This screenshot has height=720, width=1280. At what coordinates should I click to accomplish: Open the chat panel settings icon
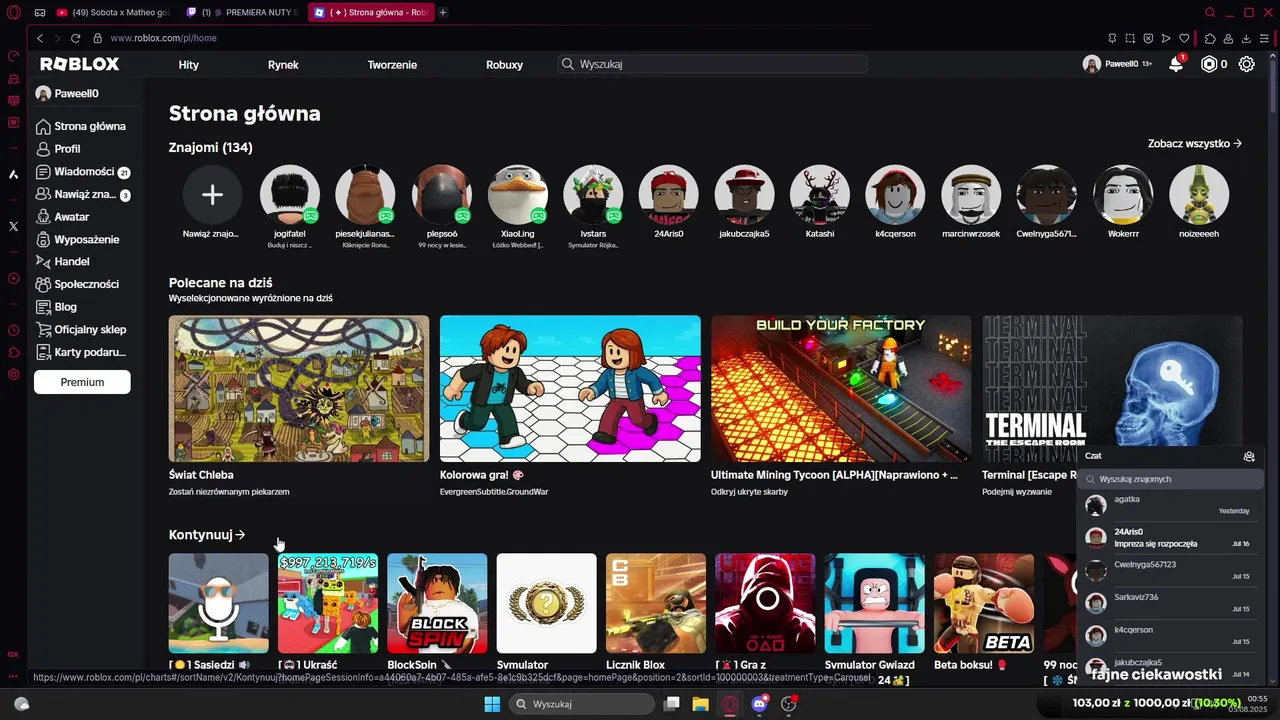tap(1249, 456)
